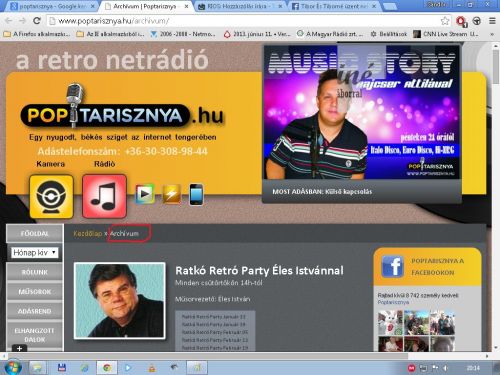Go back with the browser back arrow
This screenshot has height=375, width=500.
pyautogui.click(x=8, y=21)
